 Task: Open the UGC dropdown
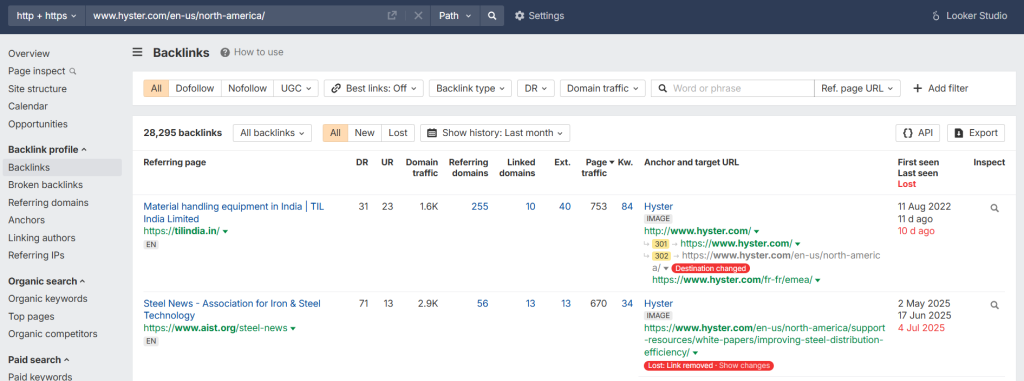(296, 88)
